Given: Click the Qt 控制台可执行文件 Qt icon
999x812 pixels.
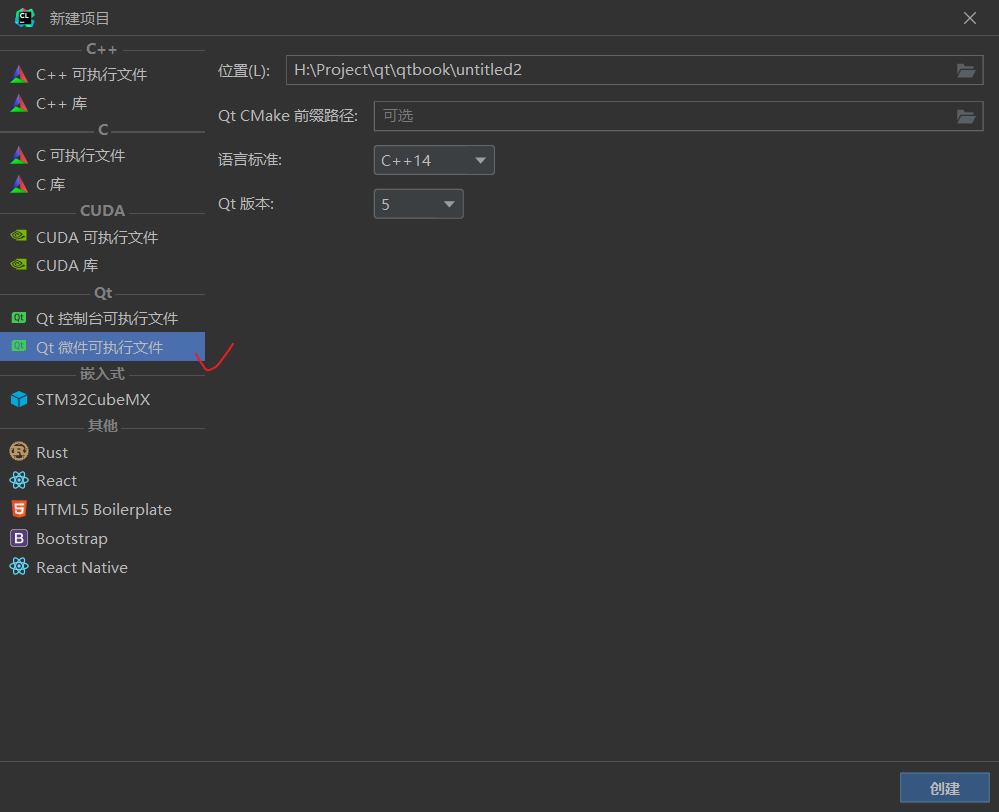Looking at the screenshot, I should (x=19, y=317).
